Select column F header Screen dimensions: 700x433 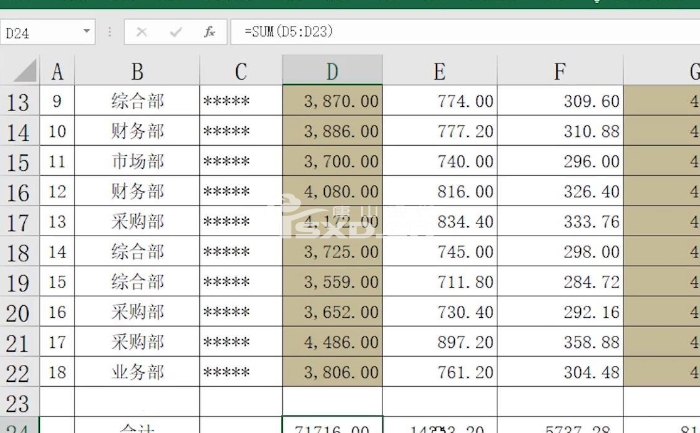[x=560, y=71]
